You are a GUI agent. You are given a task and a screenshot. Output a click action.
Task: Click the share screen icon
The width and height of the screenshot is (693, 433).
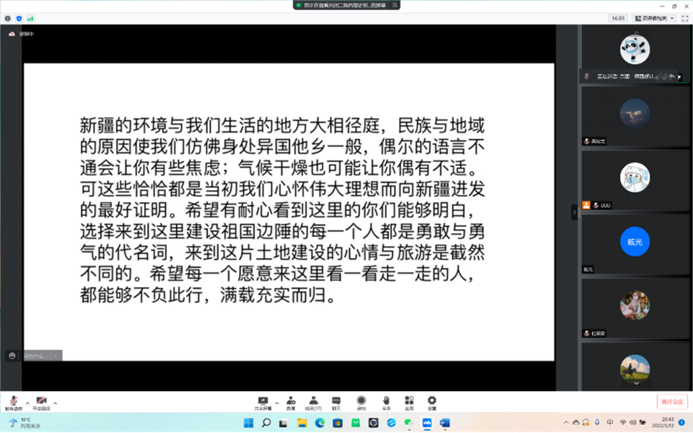[263, 401]
